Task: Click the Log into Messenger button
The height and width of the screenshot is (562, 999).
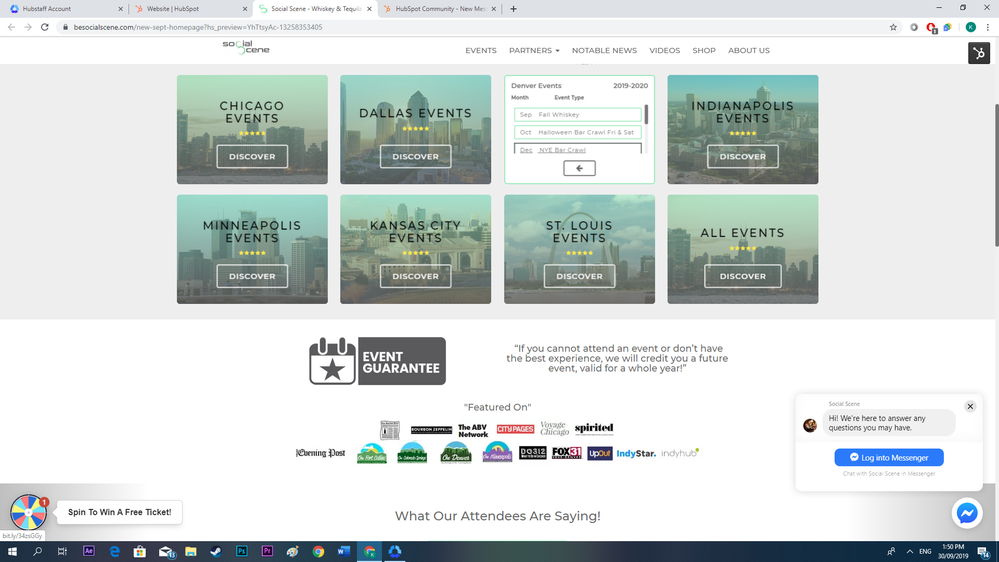Action: coord(889,458)
